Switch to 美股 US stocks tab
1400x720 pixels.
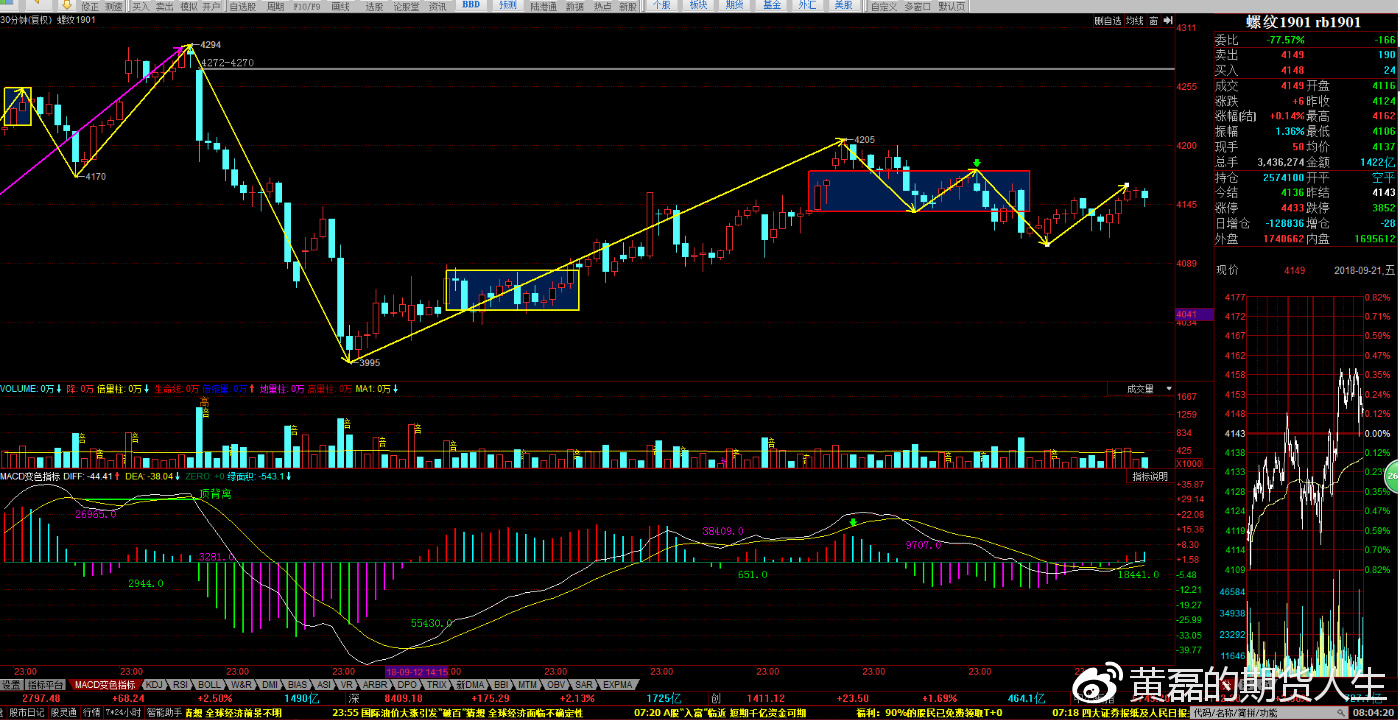(x=843, y=6)
